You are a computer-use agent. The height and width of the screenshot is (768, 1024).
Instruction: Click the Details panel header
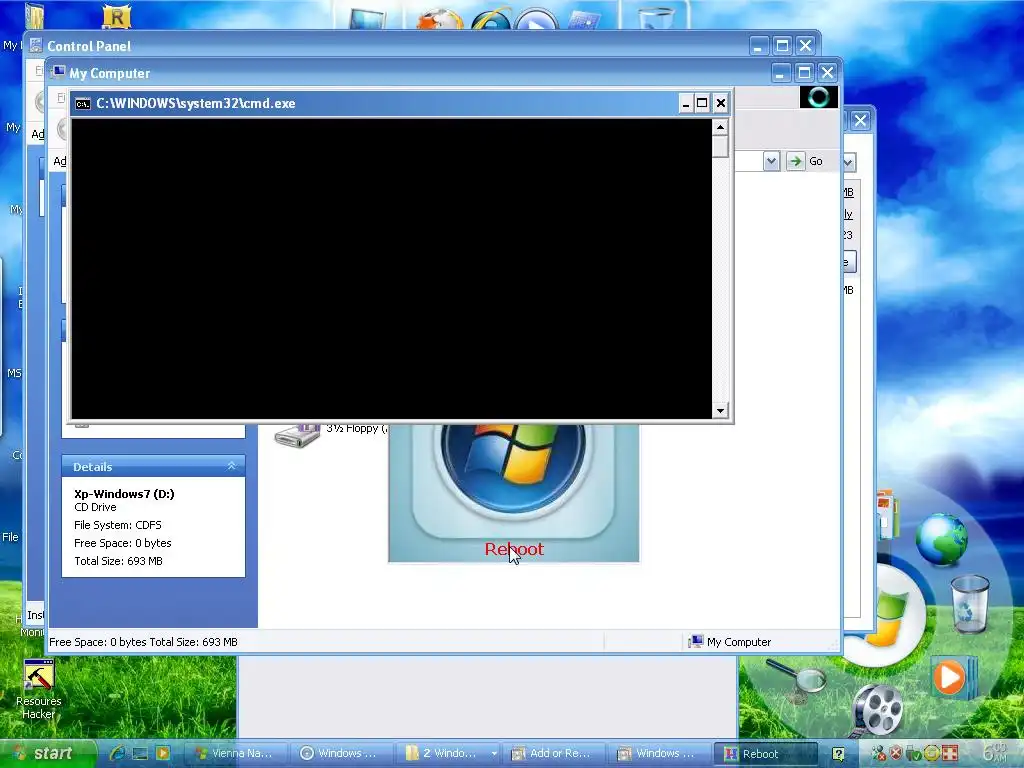pyautogui.click(x=153, y=466)
